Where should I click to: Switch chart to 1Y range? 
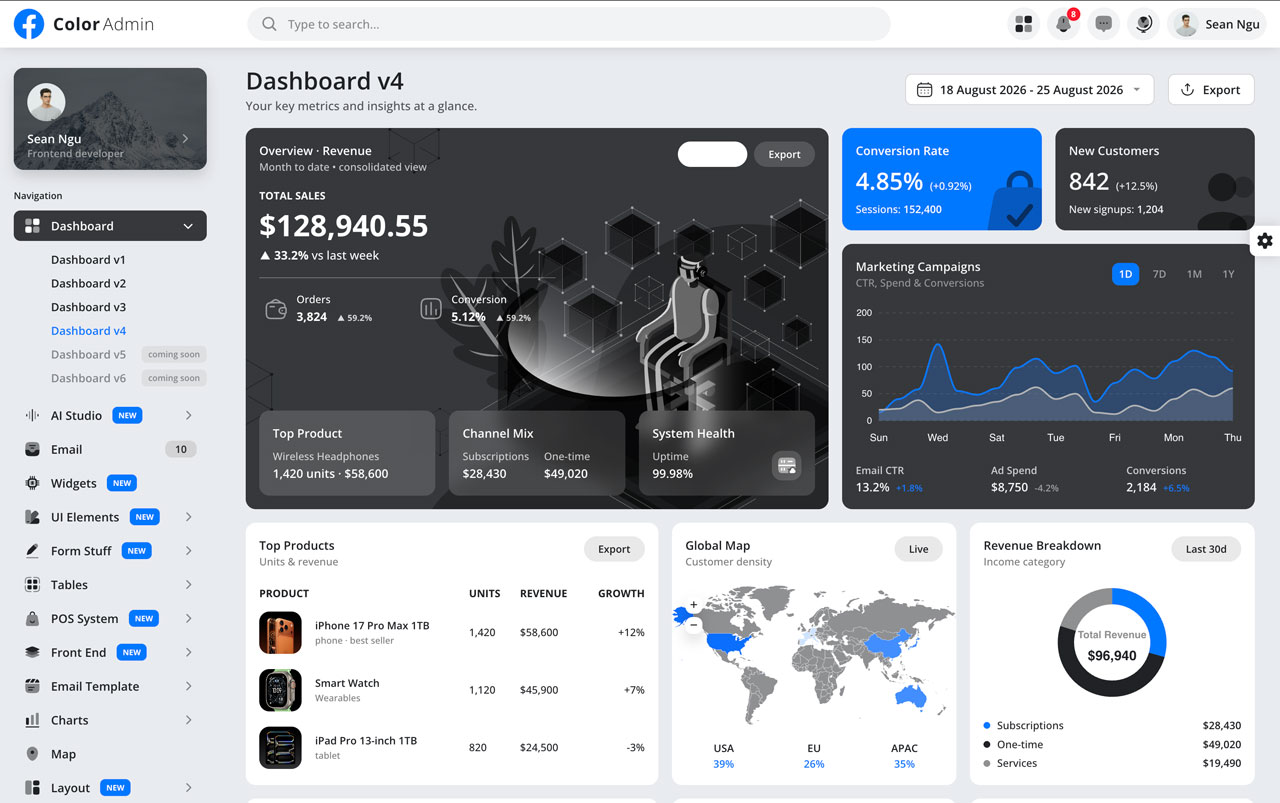point(1228,274)
